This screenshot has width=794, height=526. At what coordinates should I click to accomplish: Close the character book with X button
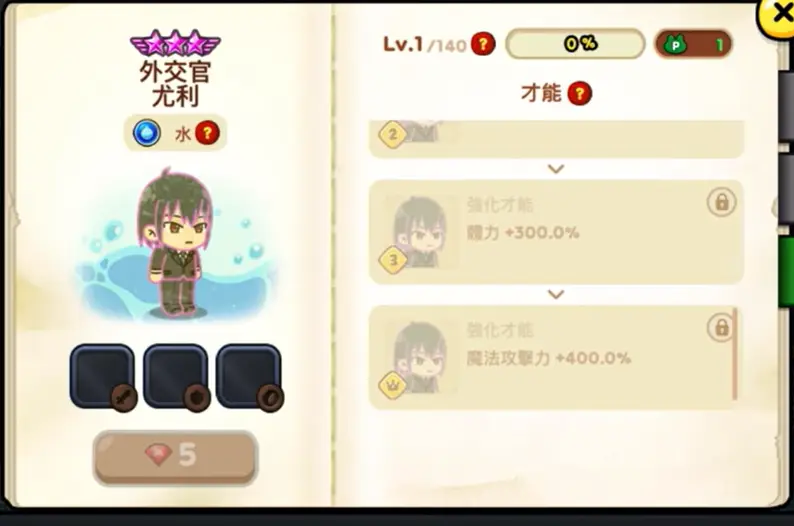780,15
